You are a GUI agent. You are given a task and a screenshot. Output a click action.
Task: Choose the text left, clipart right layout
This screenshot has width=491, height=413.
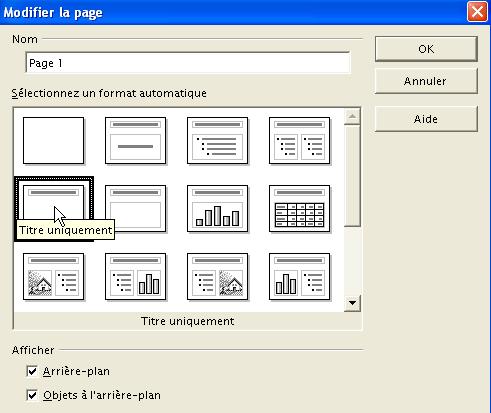click(217, 276)
